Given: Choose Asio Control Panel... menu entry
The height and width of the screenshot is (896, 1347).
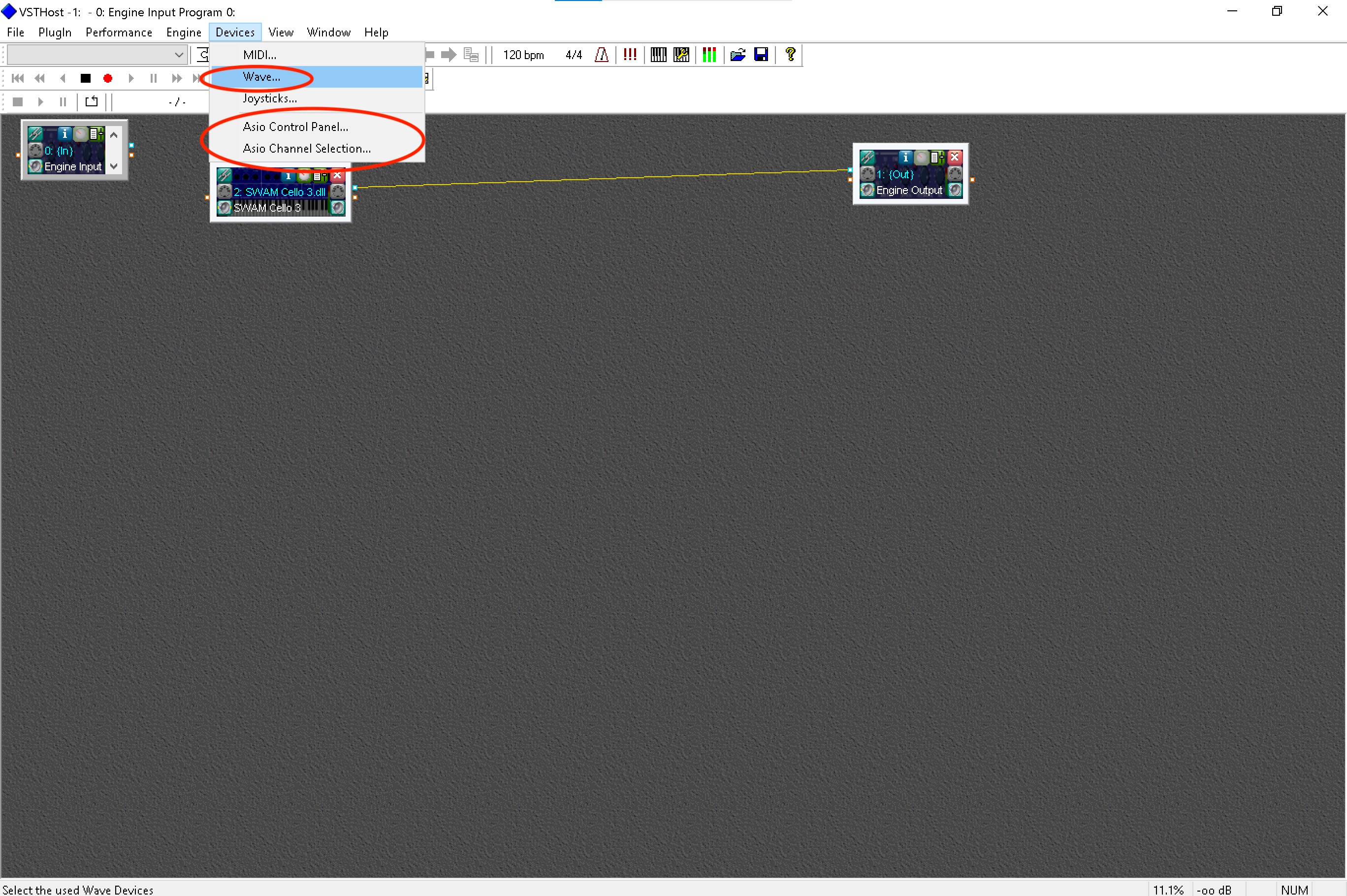Looking at the screenshot, I should pos(295,127).
